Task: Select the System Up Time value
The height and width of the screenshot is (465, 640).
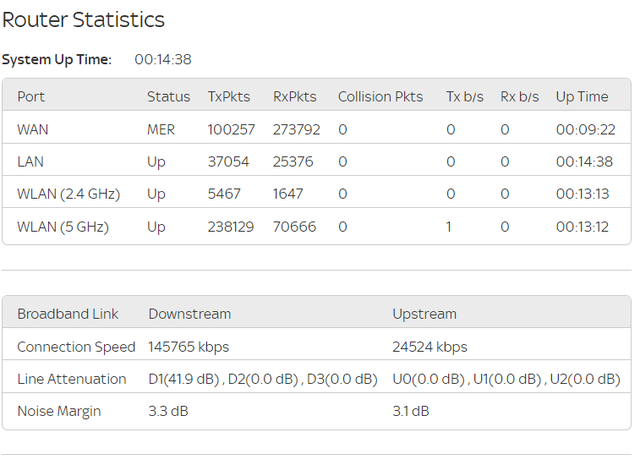Action: tap(163, 60)
